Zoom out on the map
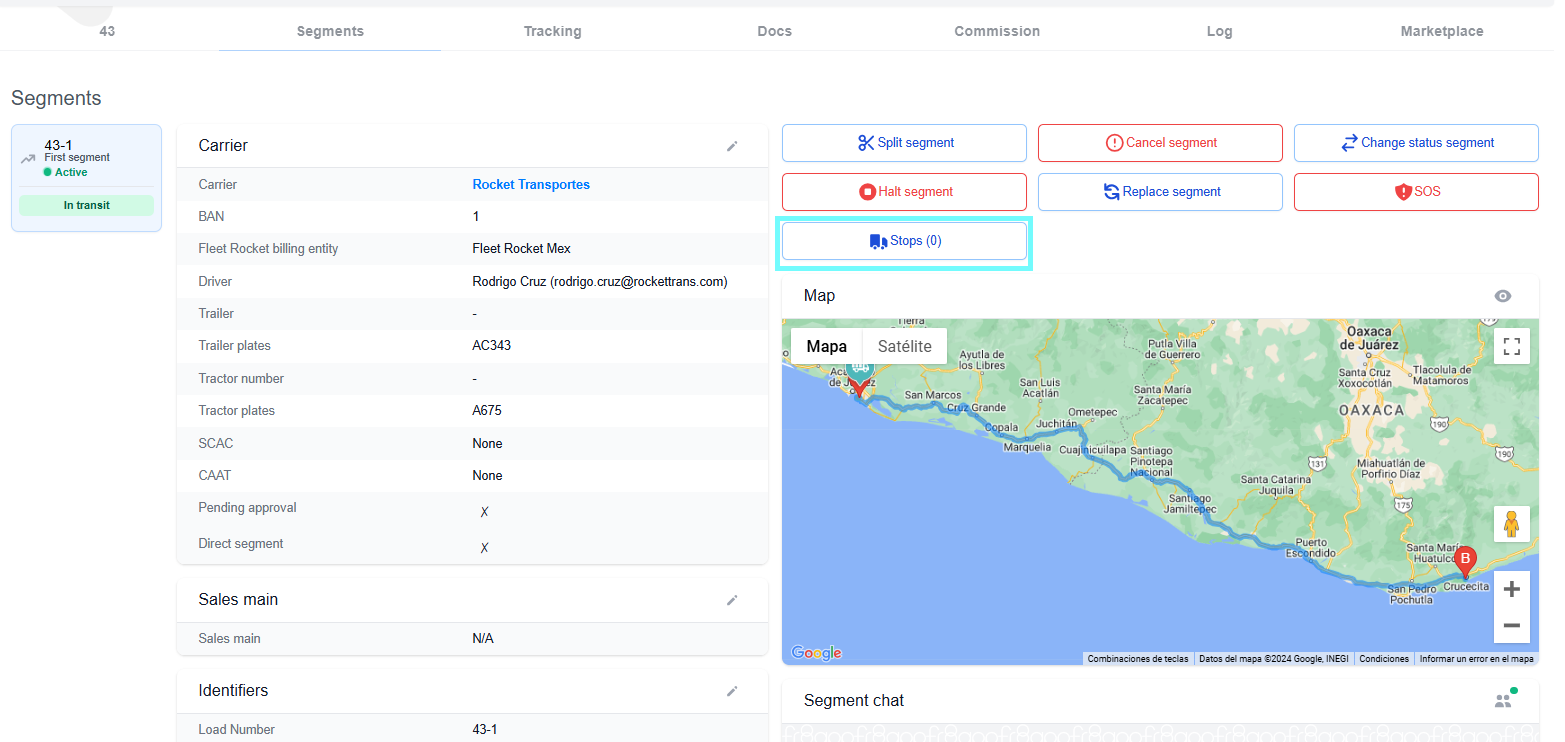 1511,626
